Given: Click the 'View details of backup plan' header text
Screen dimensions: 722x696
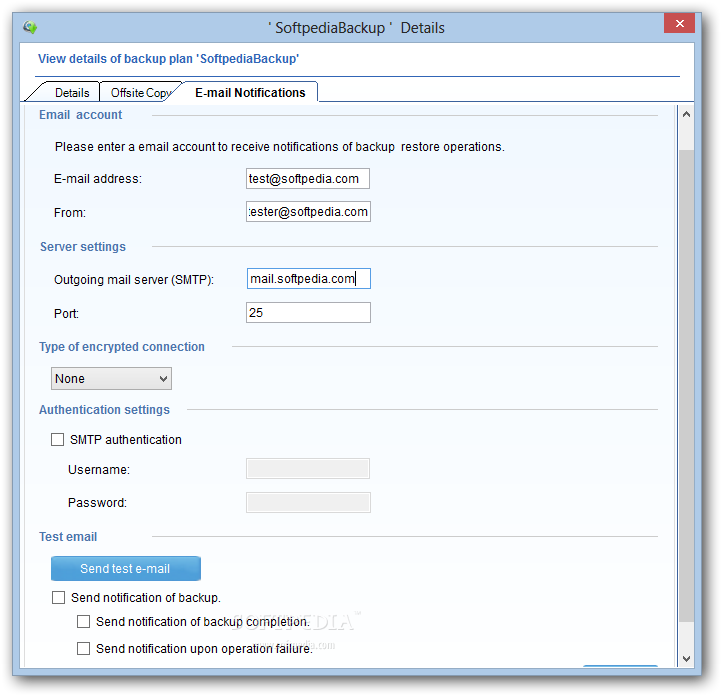Looking at the screenshot, I should tap(169, 59).
